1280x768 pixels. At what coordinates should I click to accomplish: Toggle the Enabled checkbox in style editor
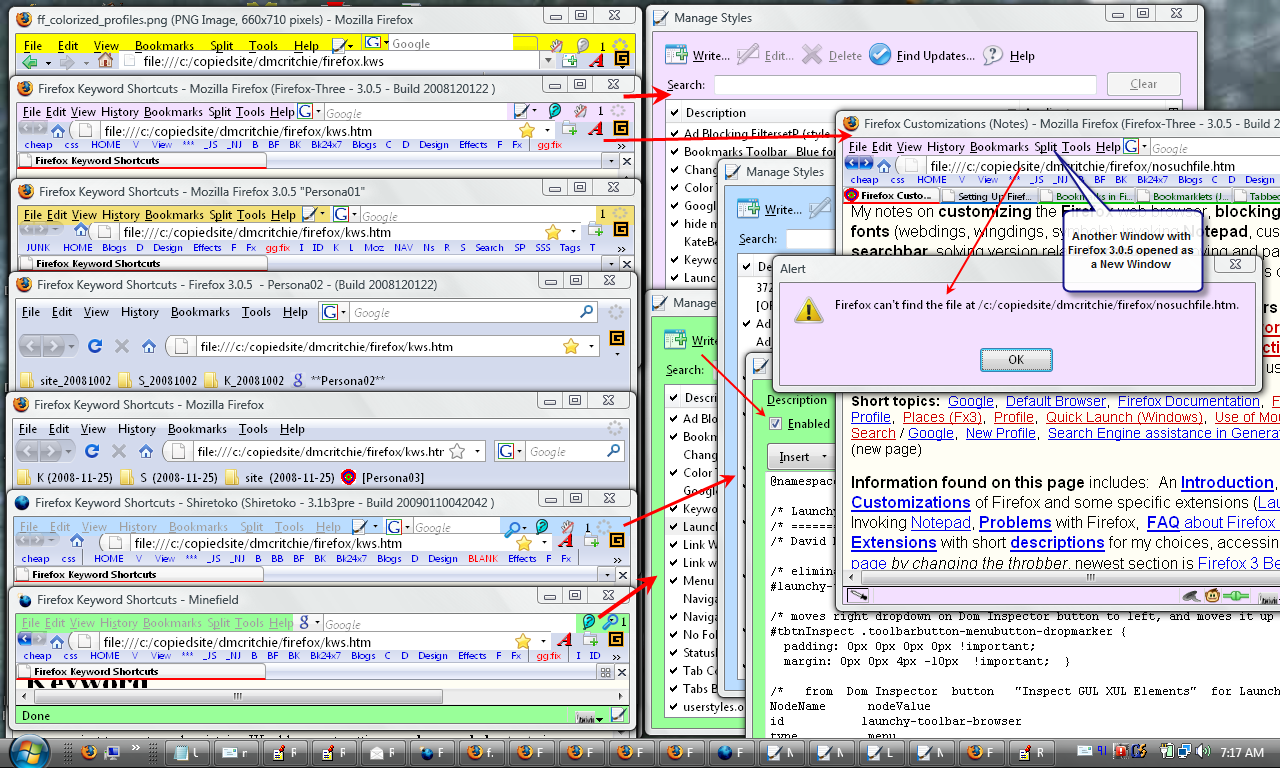(x=775, y=423)
